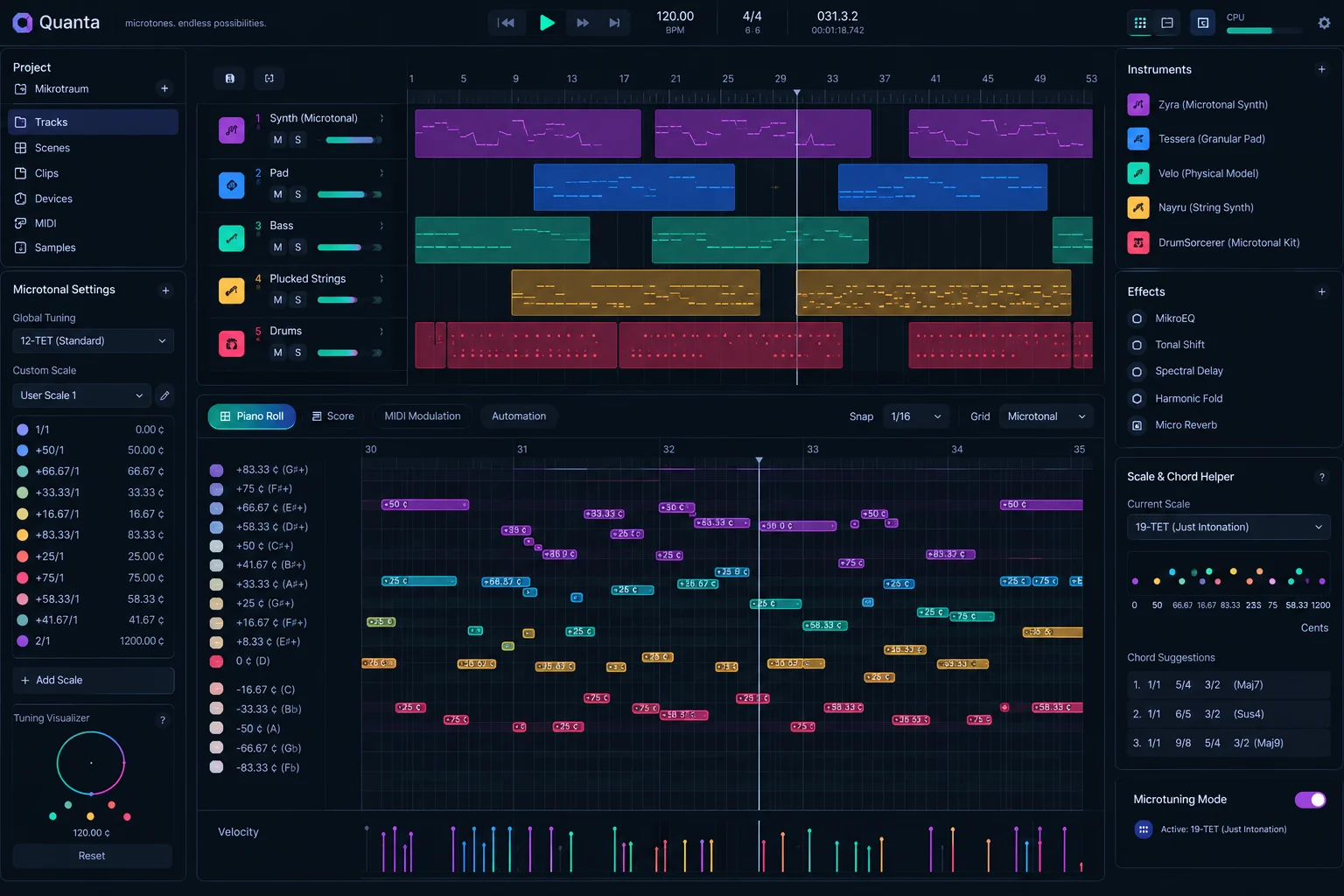Mute the Bass track
The image size is (1344, 896).
277,248
